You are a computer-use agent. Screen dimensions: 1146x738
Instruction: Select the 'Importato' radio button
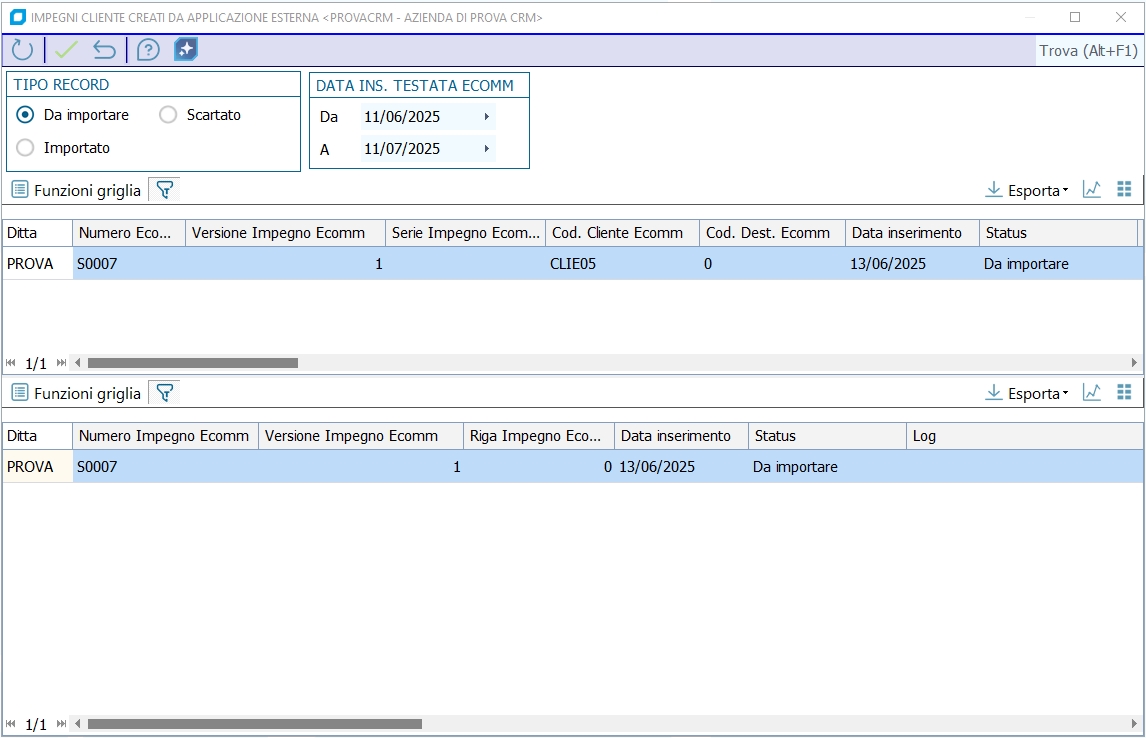click(x=26, y=148)
